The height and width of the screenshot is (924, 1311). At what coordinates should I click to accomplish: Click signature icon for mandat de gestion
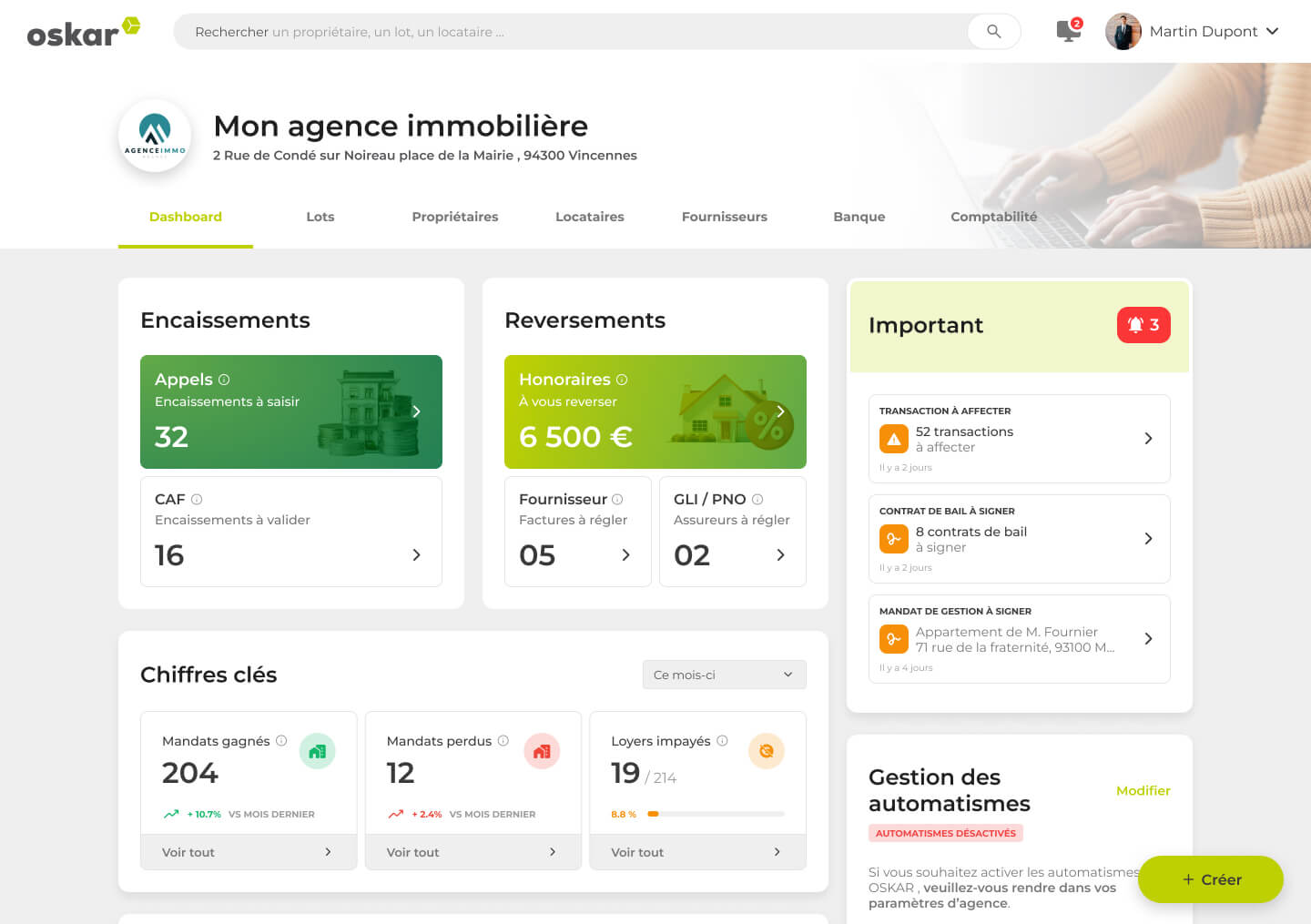pyautogui.click(x=894, y=639)
